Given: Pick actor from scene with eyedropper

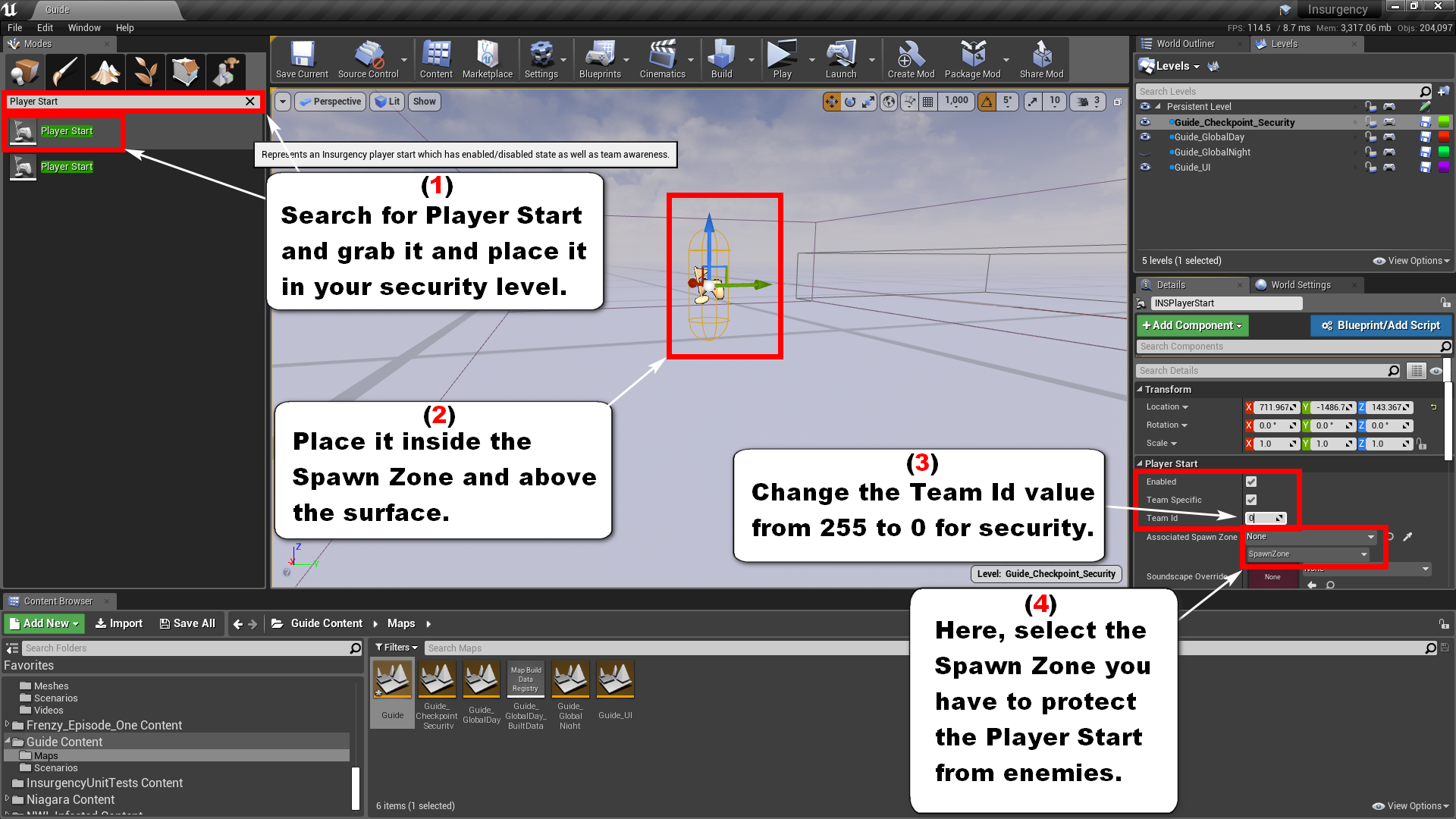Looking at the screenshot, I should click(x=1407, y=537).
